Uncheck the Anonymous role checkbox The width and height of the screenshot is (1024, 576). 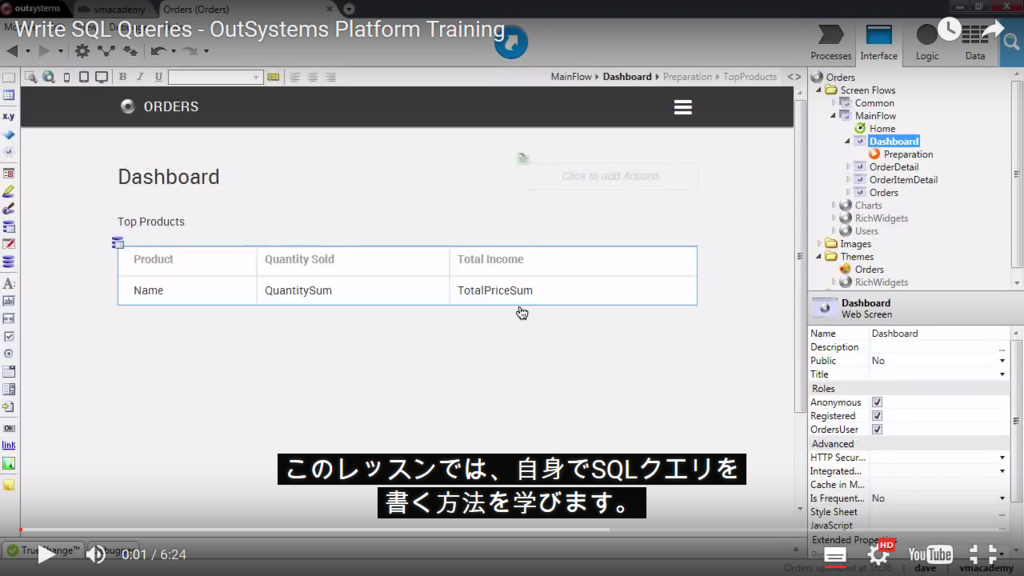tap(877, 401)
